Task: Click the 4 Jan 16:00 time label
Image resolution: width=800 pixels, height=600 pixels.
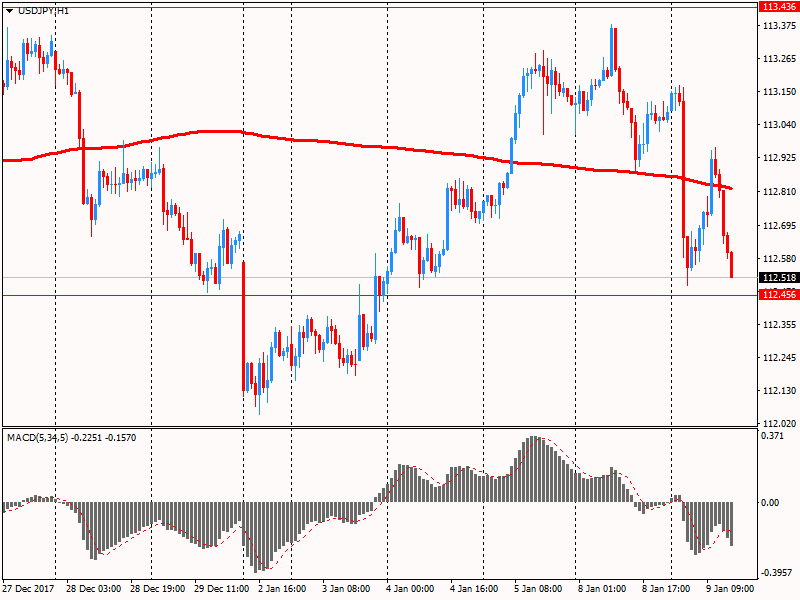Action: (474, 588)
